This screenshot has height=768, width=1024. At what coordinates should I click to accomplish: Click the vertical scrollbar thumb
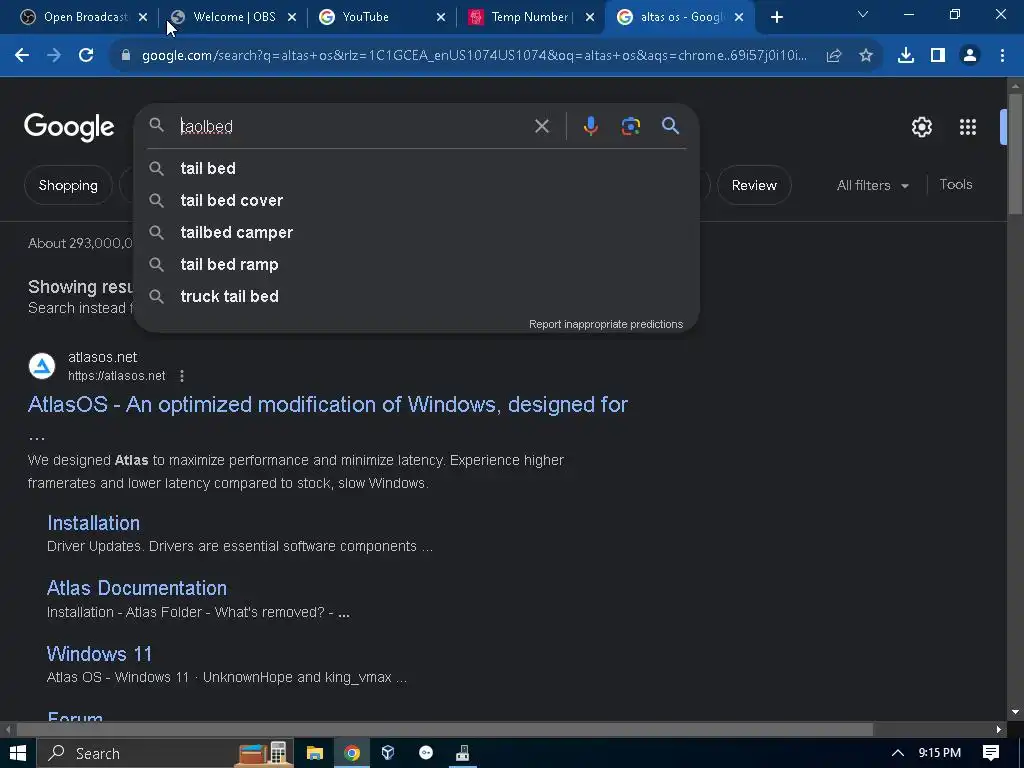(x=1015, y=153)
